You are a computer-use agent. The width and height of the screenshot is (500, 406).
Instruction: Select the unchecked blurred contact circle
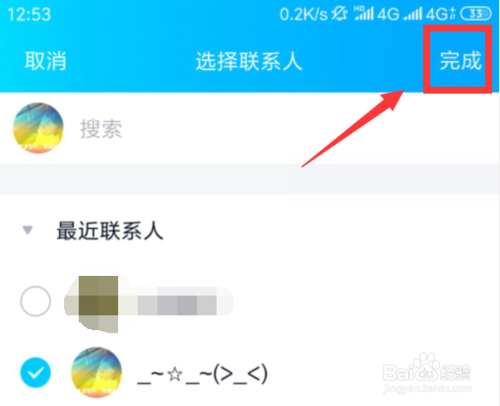(35, 301)
